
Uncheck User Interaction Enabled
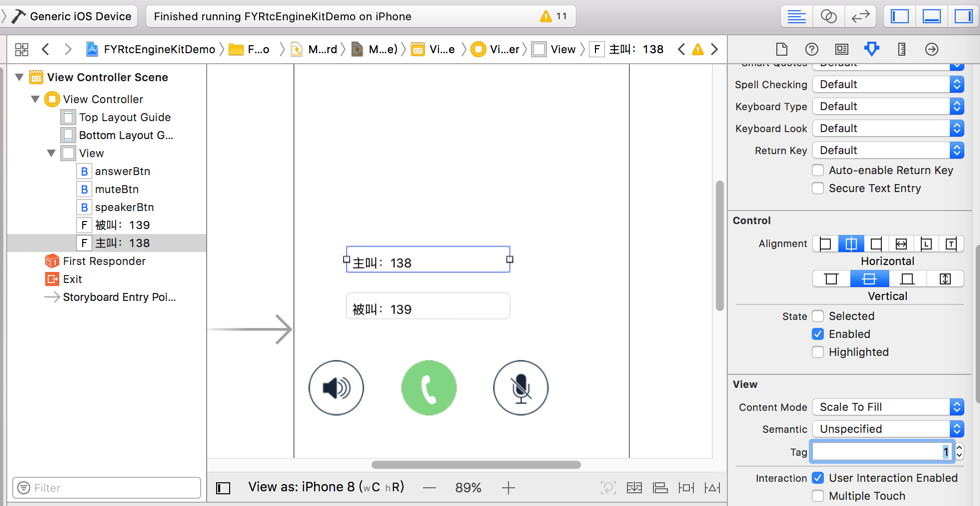[818, 478]
